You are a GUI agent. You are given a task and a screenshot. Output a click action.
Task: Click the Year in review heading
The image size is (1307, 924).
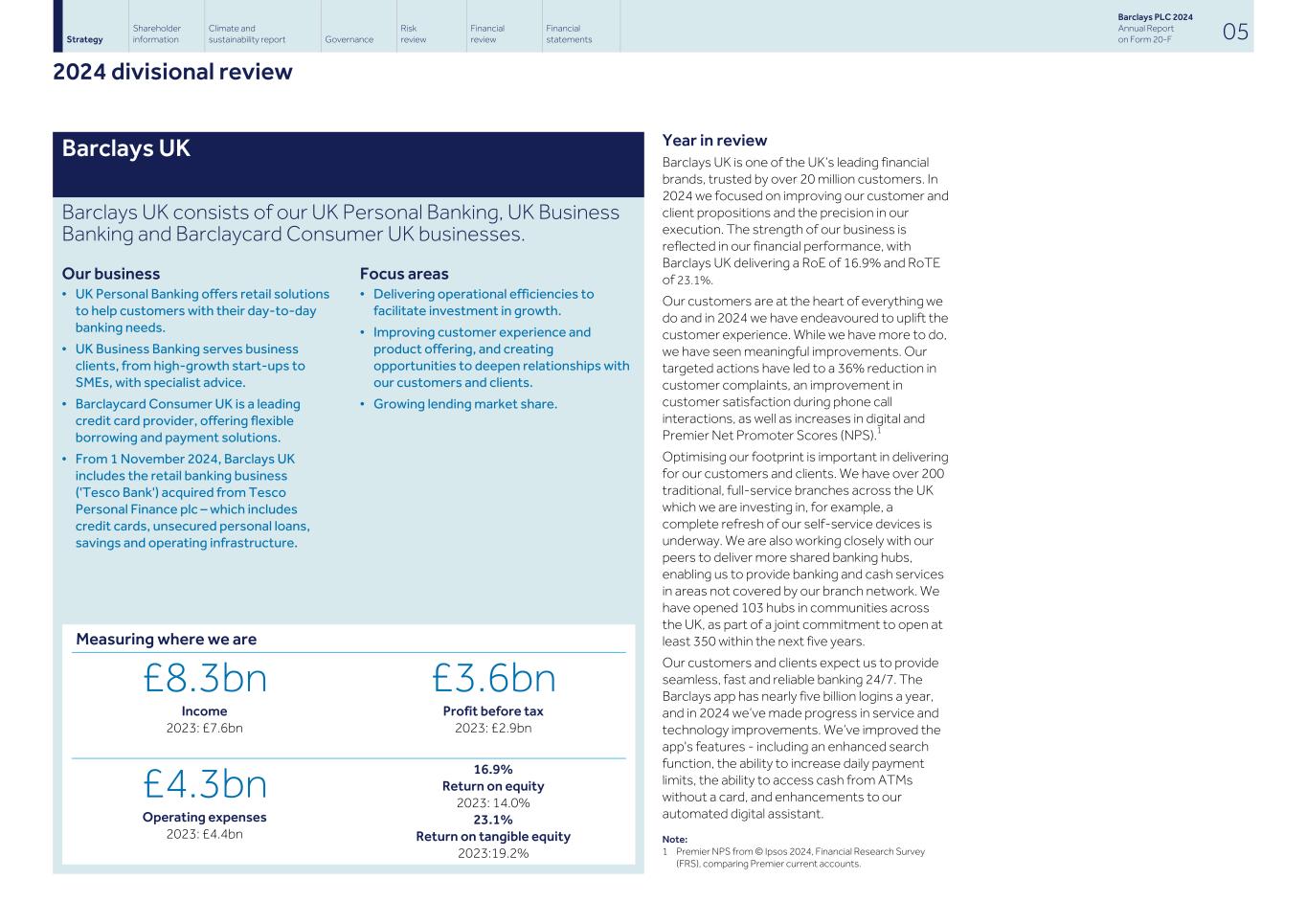(x=715, y=141)
